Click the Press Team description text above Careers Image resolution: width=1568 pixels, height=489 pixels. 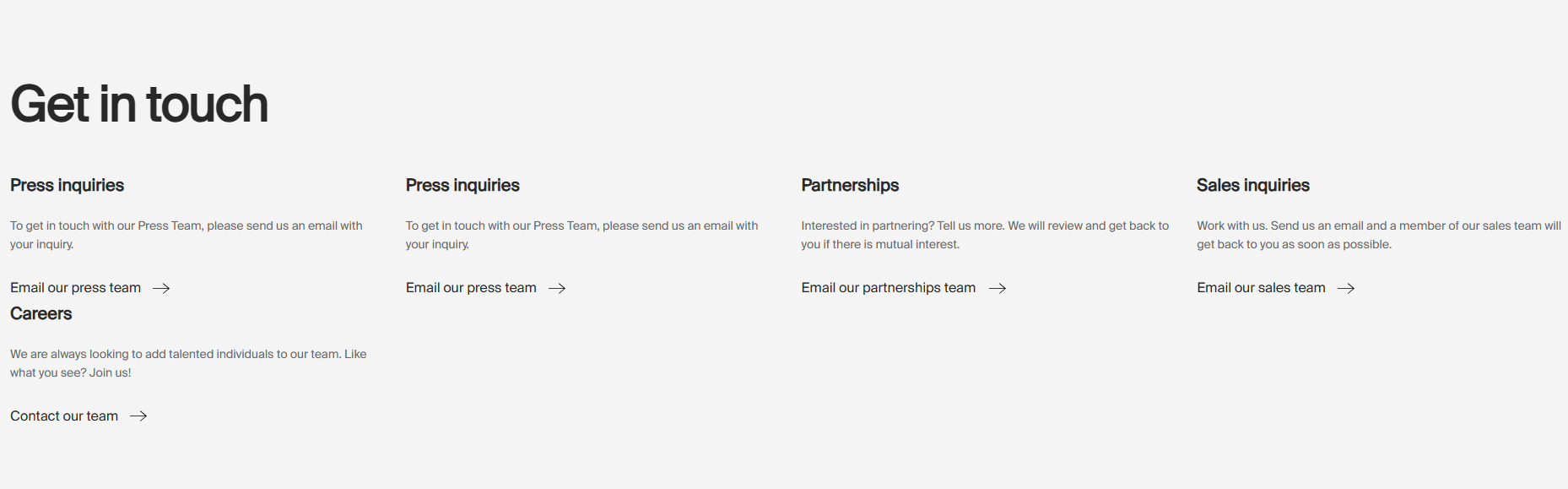tap(186, 235)
